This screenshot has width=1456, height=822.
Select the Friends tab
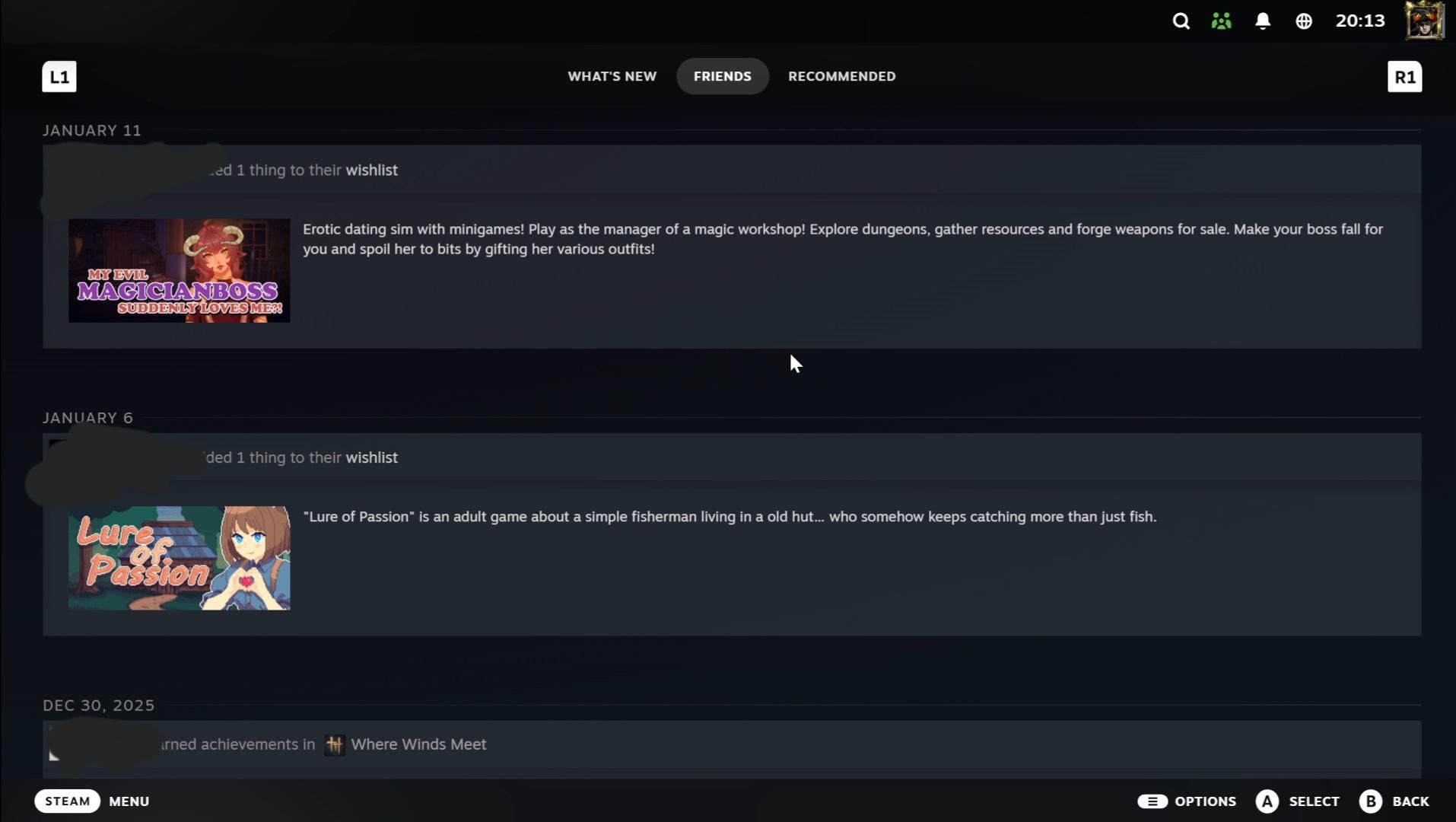click(722, 76)
